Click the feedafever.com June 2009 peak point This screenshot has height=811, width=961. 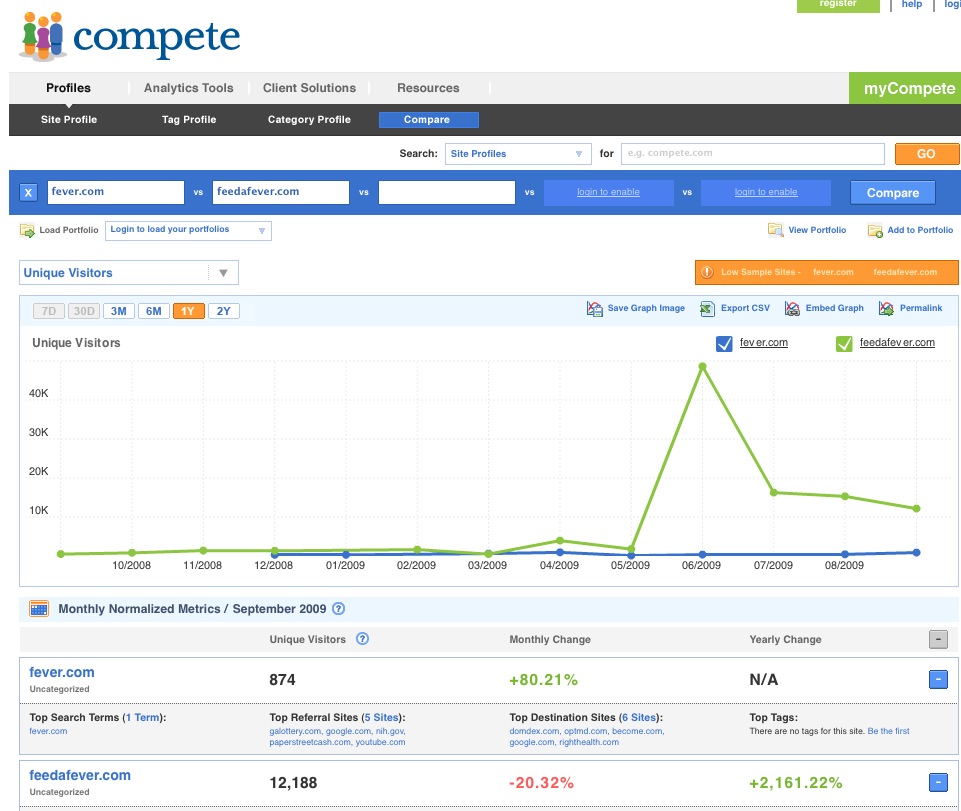click(x=702, y=367)
